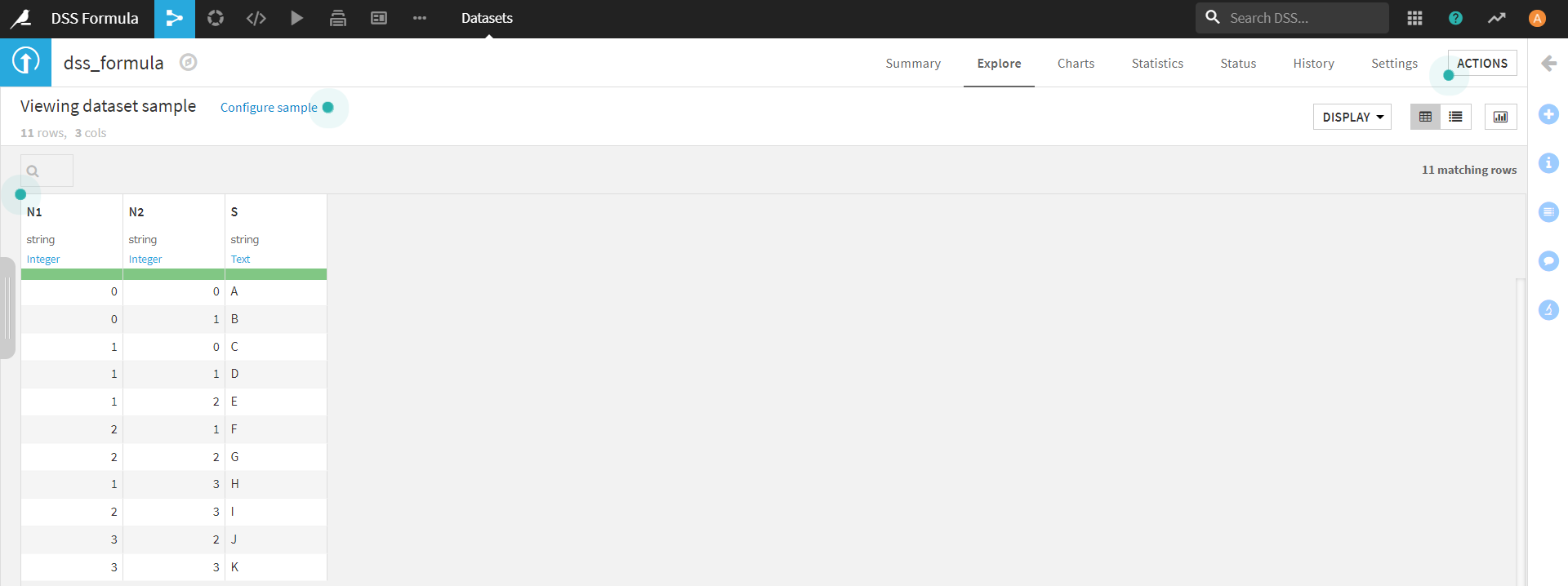Open the more options ellipsis menu
This screenshot has width=1568, height=586.
point(420,18)
